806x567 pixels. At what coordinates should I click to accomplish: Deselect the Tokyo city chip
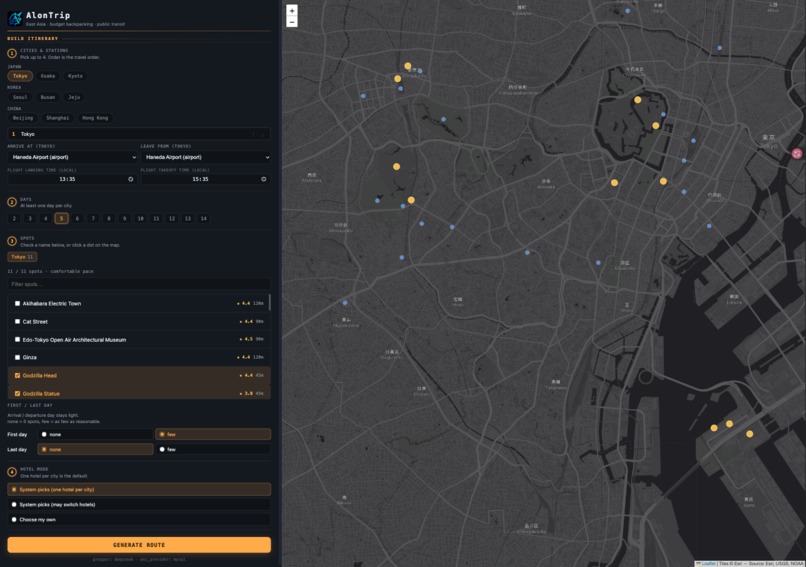pos(20,76)
